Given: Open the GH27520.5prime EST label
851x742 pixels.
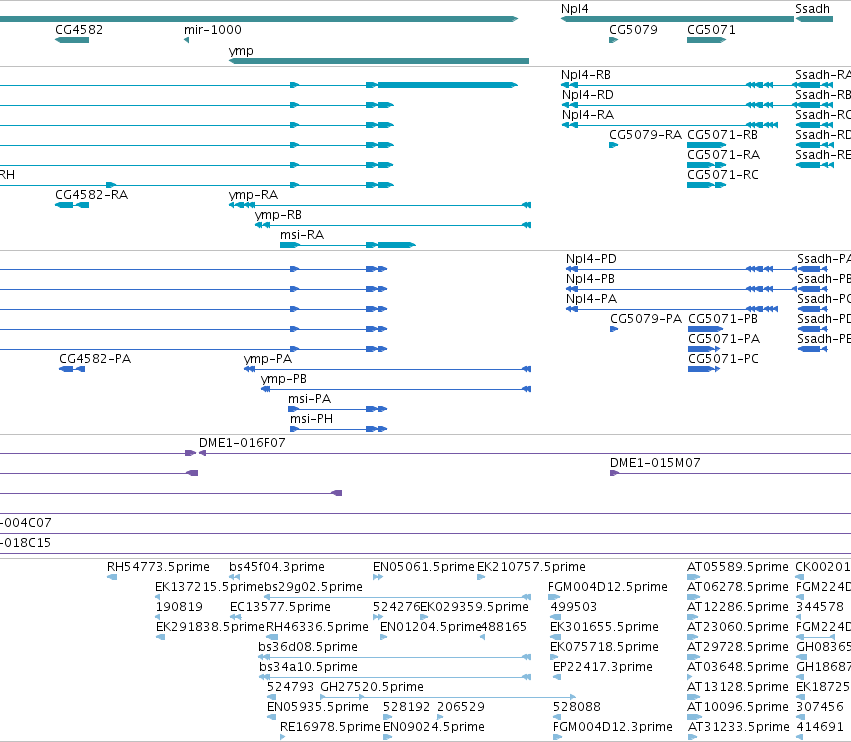Looking at the screenshot, I should point(372,687).
